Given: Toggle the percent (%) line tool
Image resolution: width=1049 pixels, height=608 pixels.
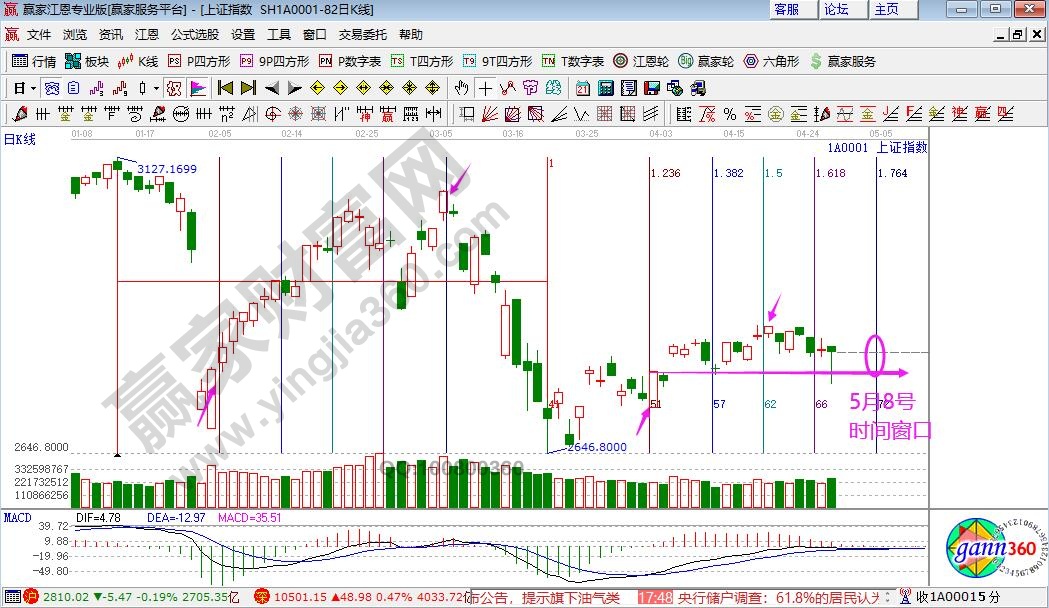Looking at the screenshot, I should [x=730, y=114].
